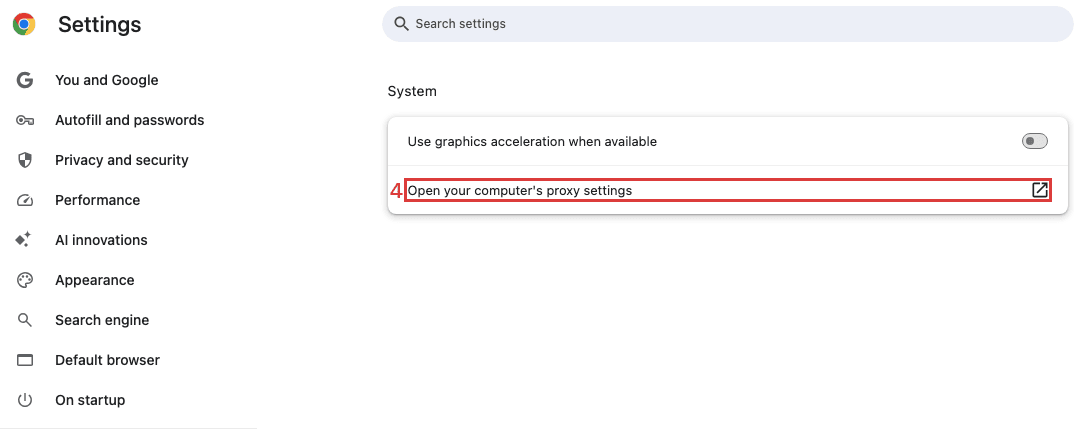Toggle graphics acceleration switch
Viewport: 1074px width, 439px height.
pos(1034,142)
